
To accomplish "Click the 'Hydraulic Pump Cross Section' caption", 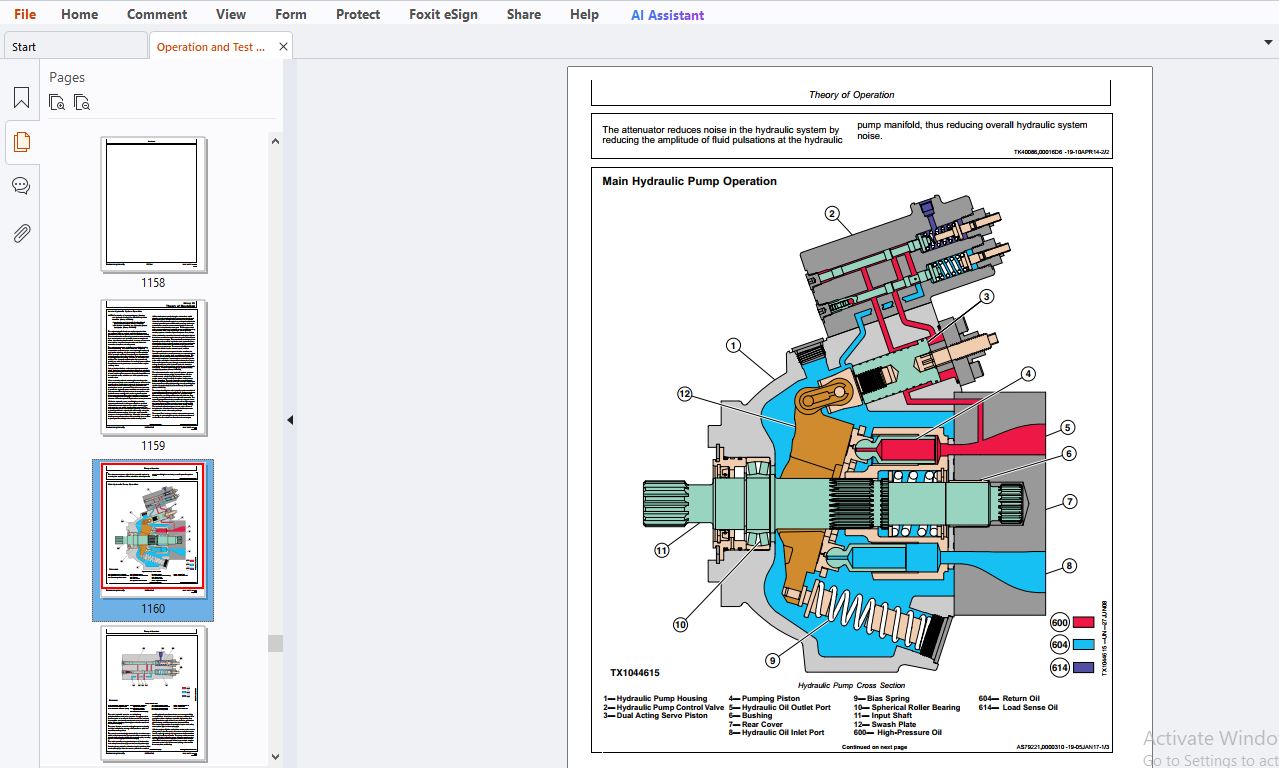I will click(851, 685).
